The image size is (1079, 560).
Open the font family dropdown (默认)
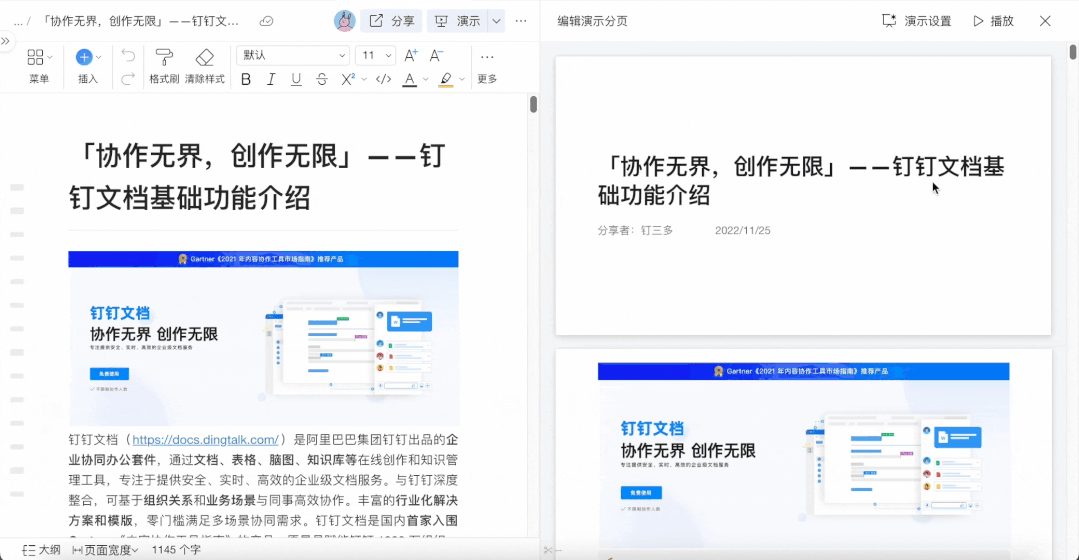click(x=292, y=56)
